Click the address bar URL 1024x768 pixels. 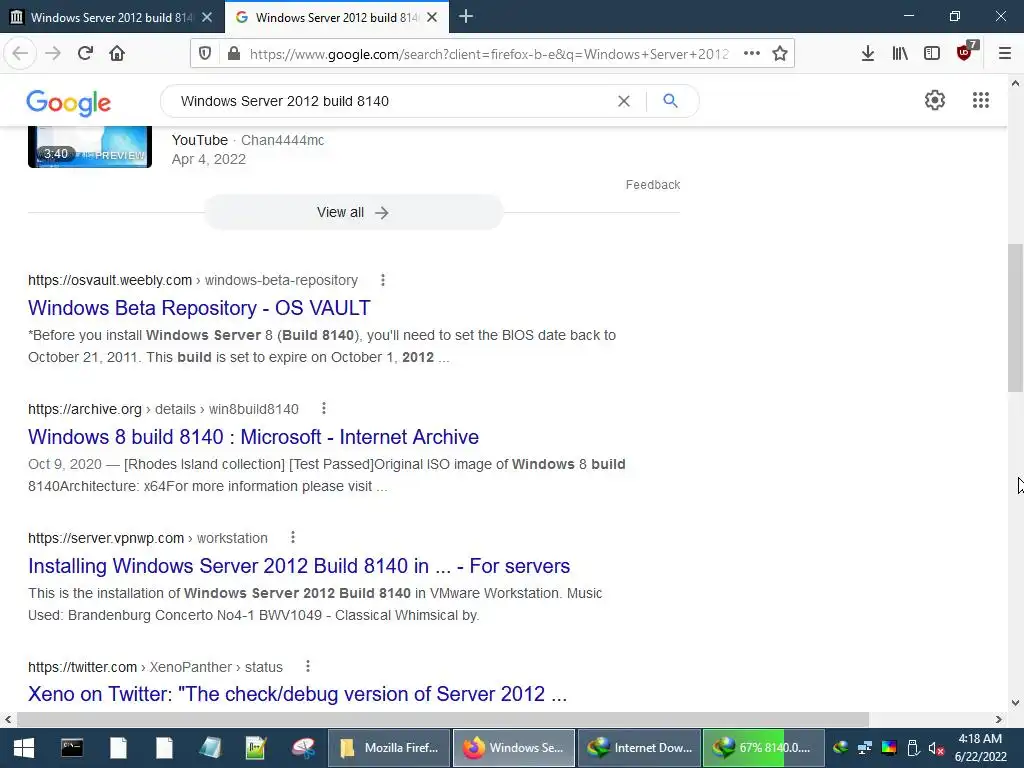[488, 54]
